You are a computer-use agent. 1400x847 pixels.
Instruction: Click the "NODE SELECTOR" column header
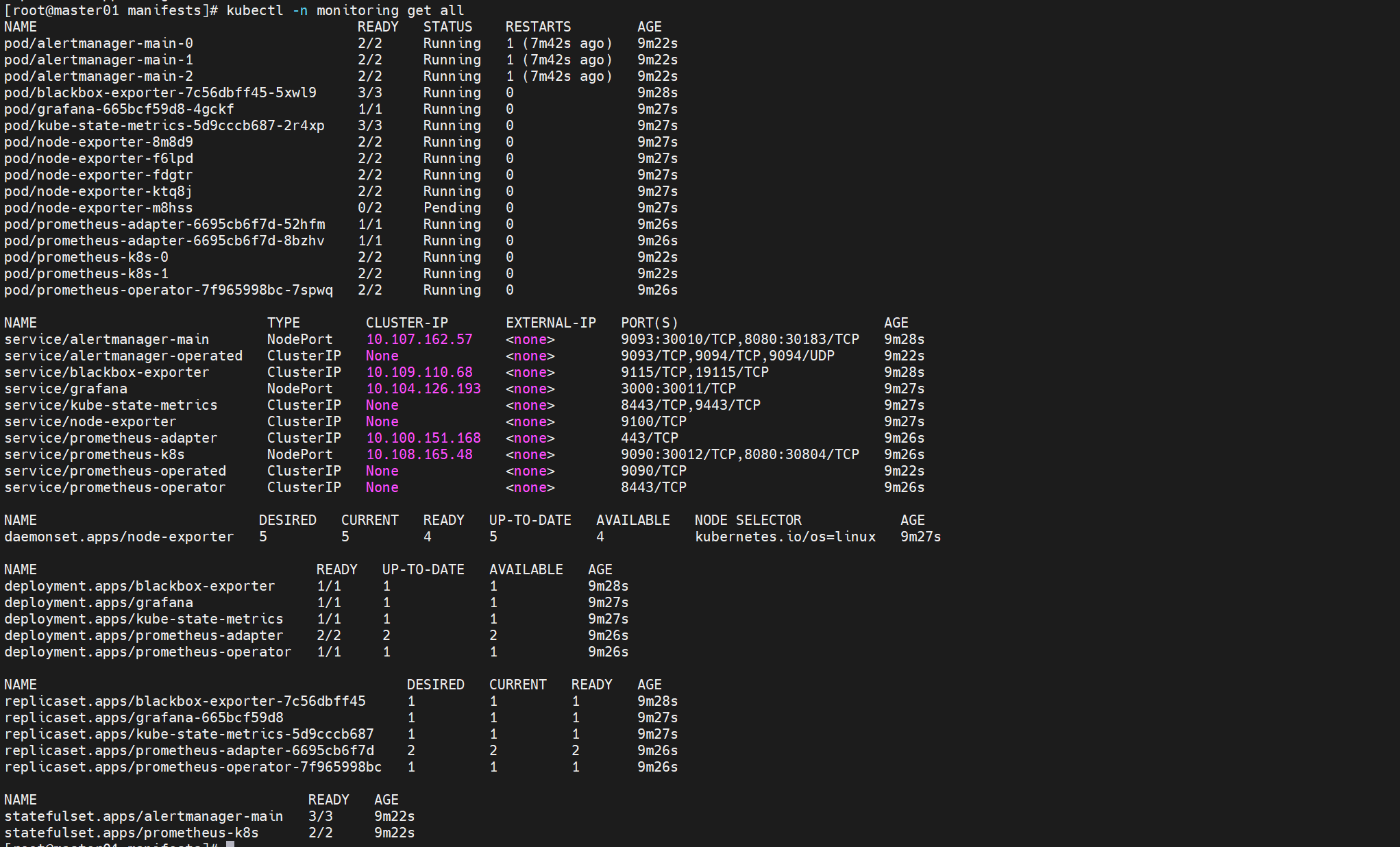[748, 520]
